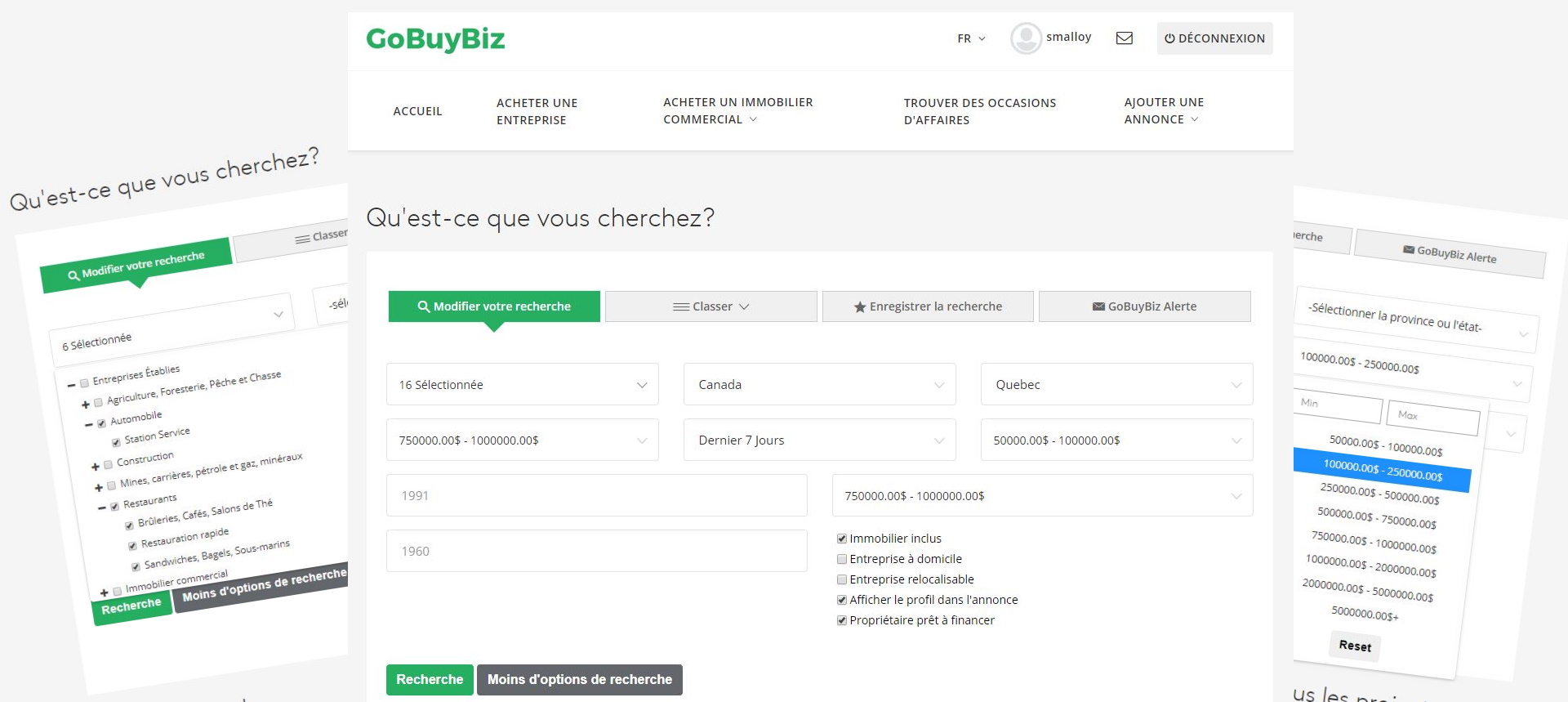Uncheck Immobilier inclus checkbox
The height and width of the screenshot is (702, 1568).
click(x=841, y=539)
